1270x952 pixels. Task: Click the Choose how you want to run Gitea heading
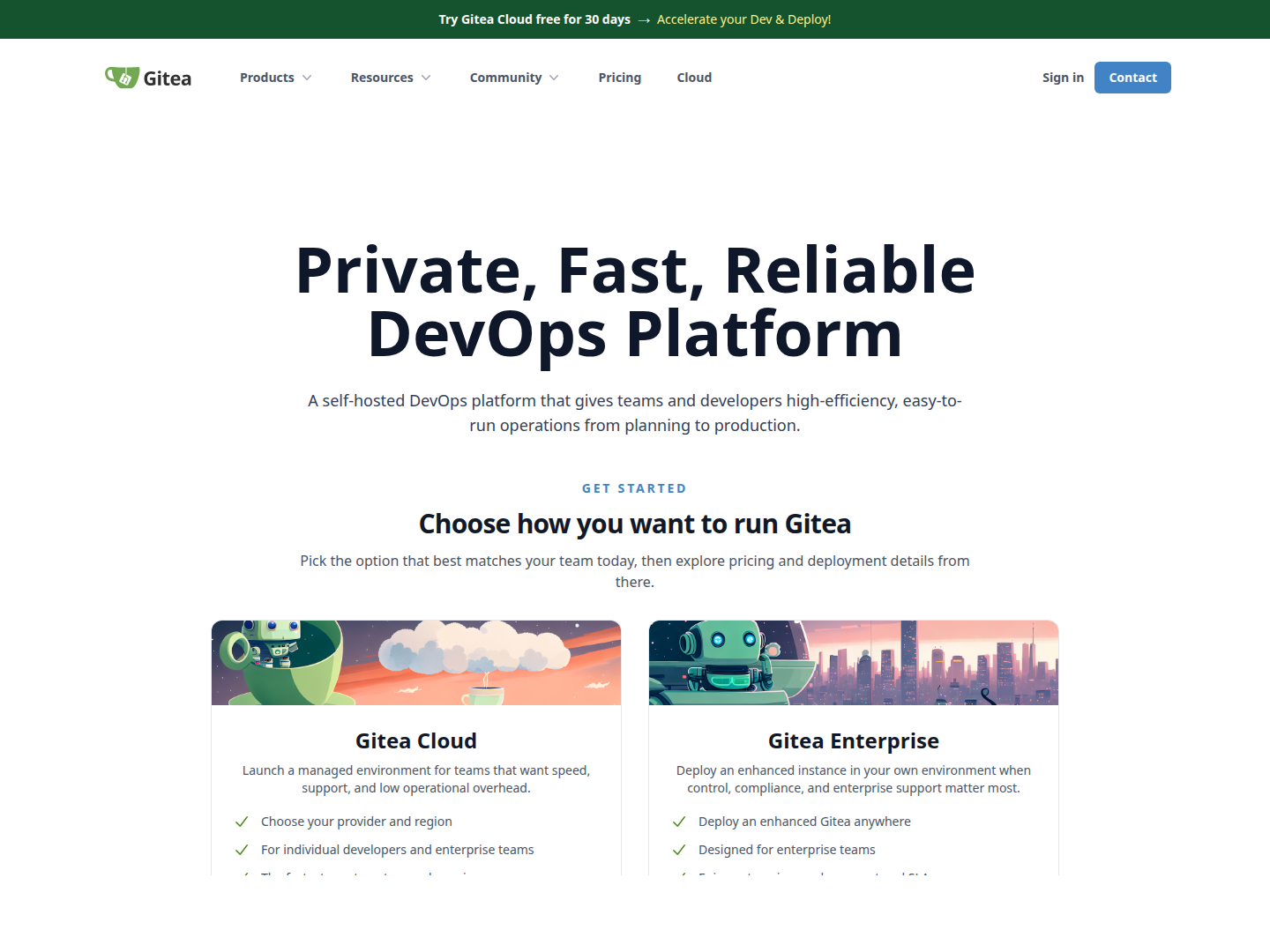635,524
